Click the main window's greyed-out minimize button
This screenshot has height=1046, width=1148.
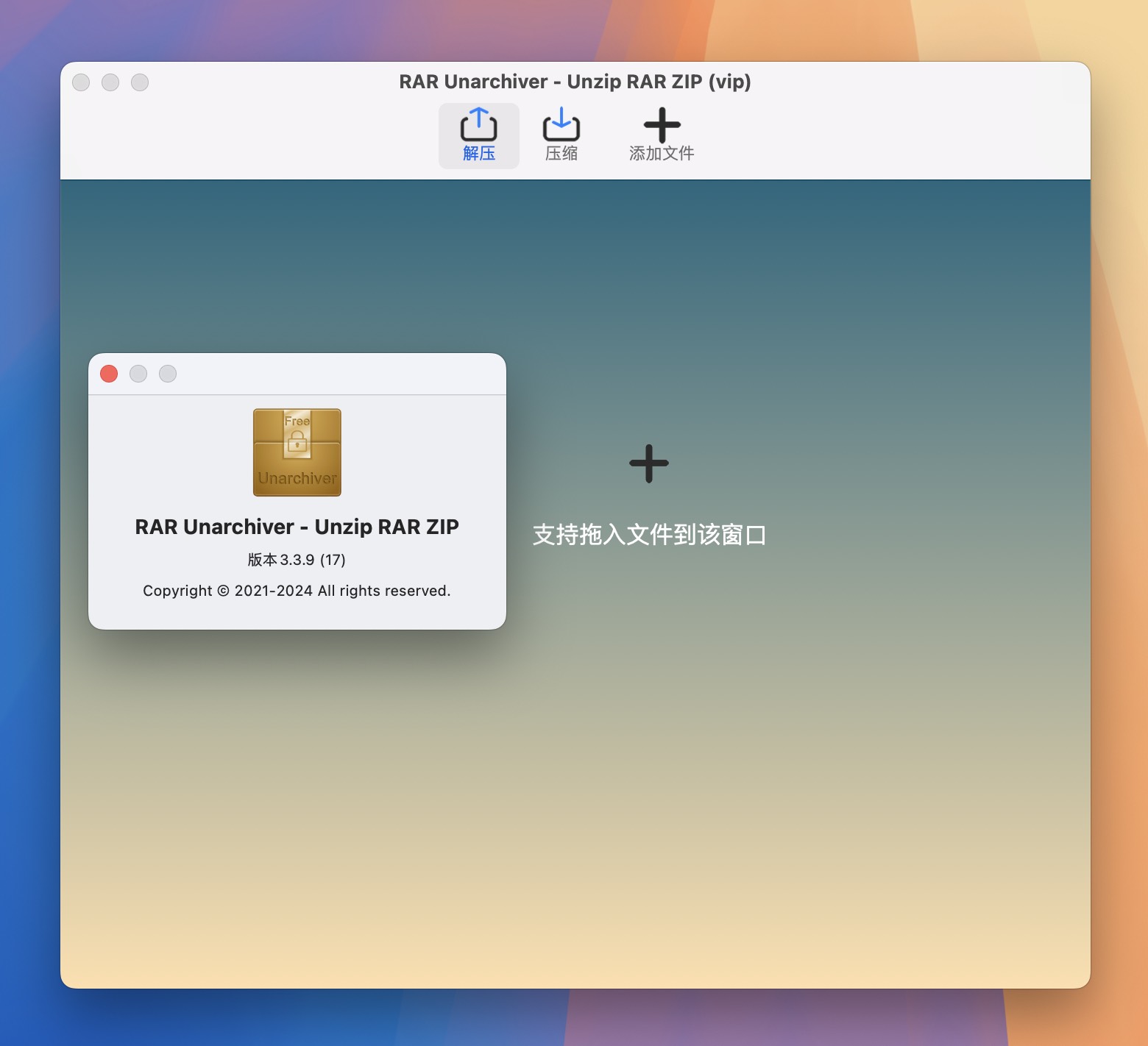110,82
